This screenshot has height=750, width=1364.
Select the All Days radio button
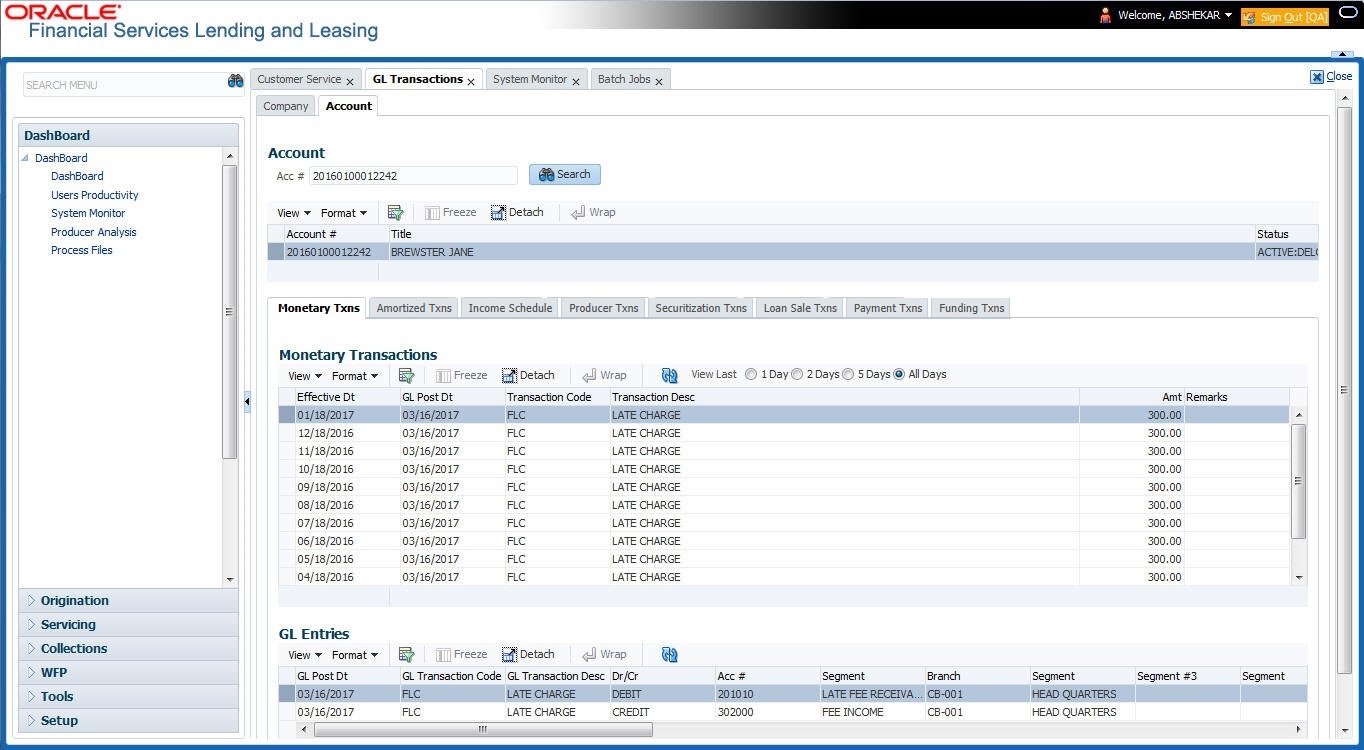899,374
